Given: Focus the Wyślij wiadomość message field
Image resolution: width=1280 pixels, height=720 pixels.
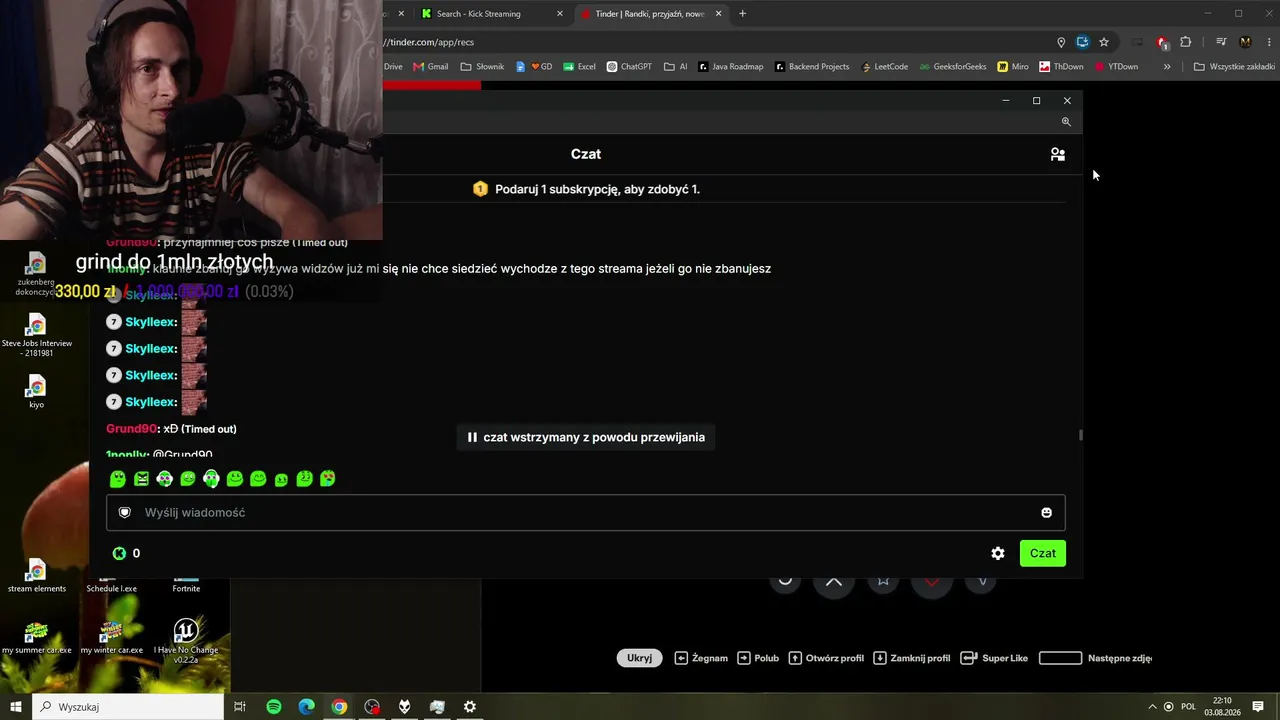Looking at the screenshot, I should (x=586, y=512).
